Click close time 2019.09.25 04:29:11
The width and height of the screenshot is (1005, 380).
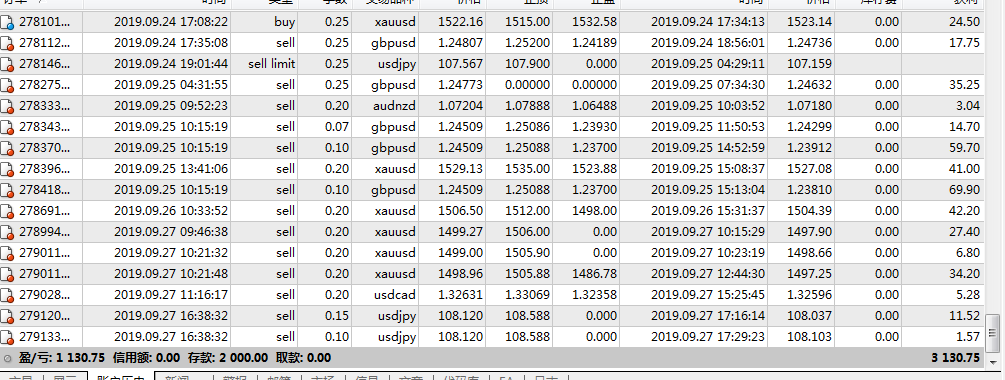(x=708, y=64)
